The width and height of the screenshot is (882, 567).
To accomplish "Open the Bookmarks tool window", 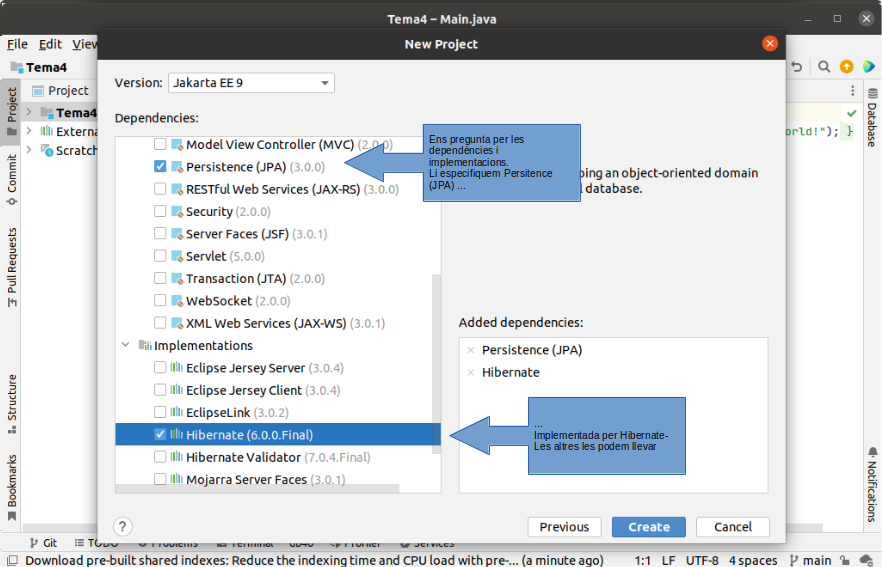I will pos(11,487).
